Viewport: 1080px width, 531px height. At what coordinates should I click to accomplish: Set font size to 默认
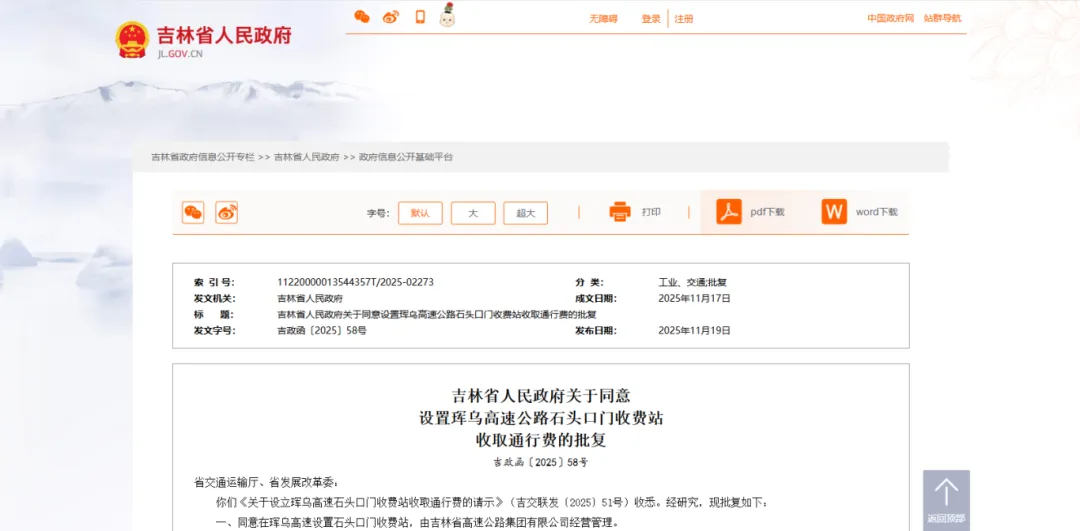[420, 213]
